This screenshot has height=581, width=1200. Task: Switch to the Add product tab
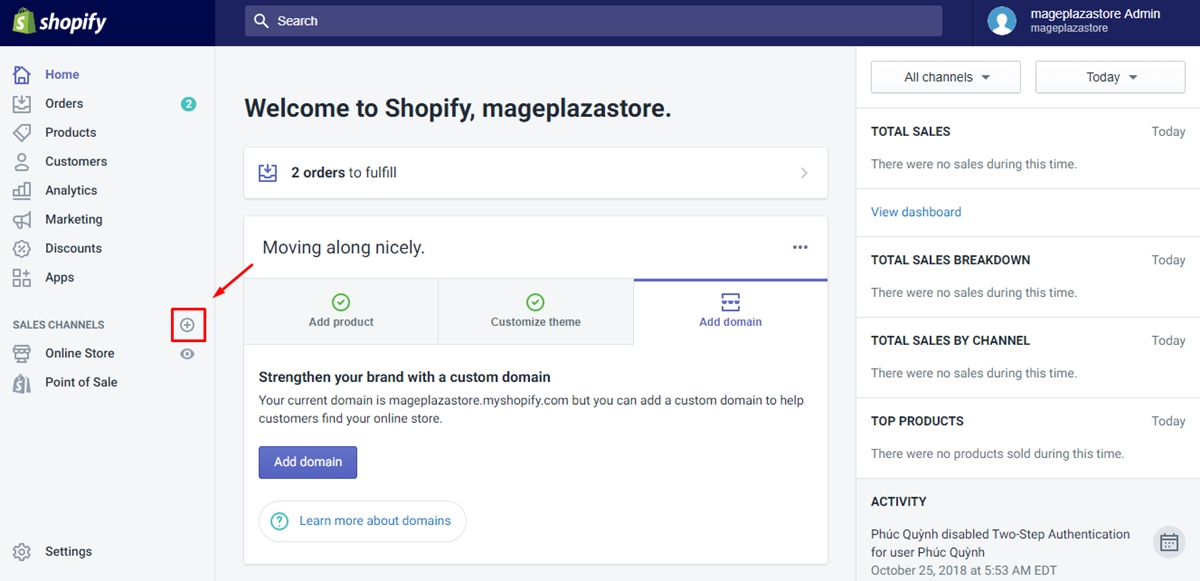click(341, 311)
